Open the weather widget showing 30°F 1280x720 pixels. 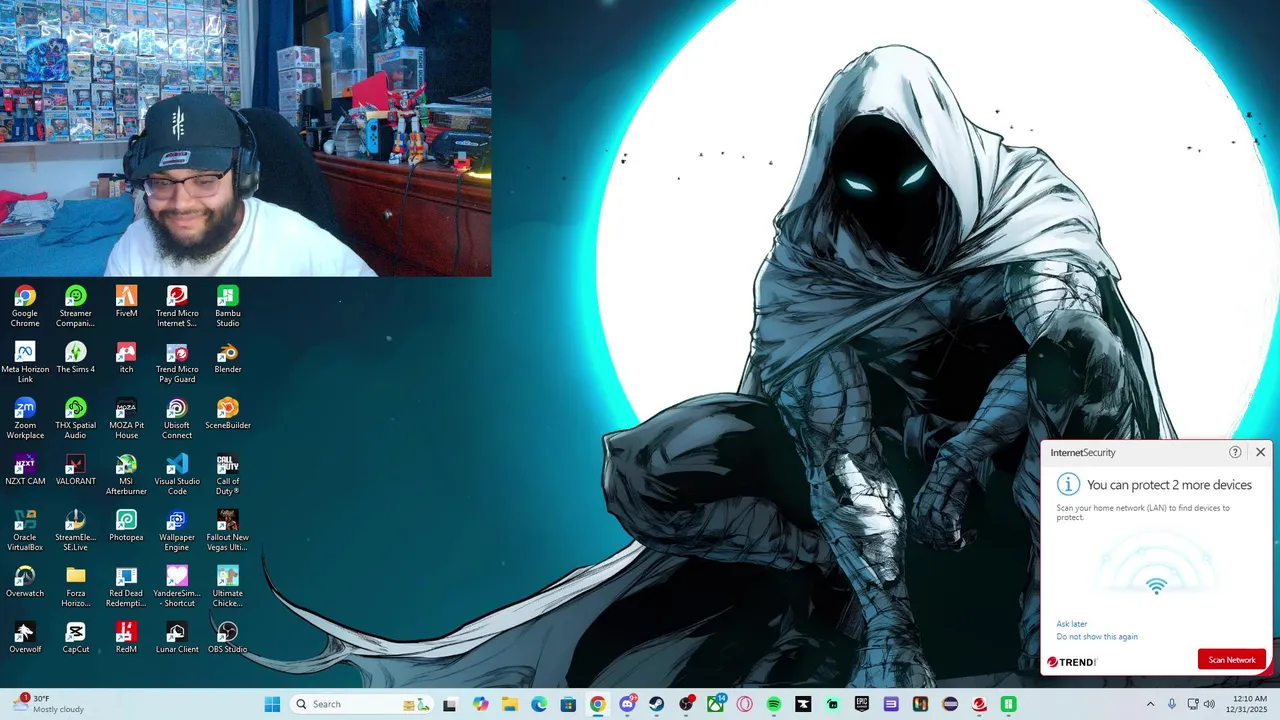[x=48, y=704]
